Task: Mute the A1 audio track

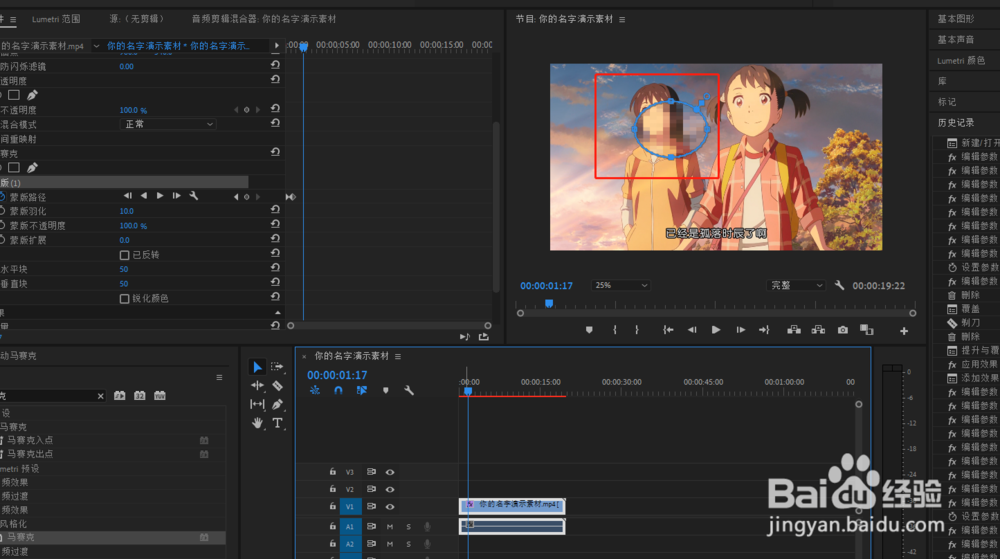Action: tap(390, 526)
